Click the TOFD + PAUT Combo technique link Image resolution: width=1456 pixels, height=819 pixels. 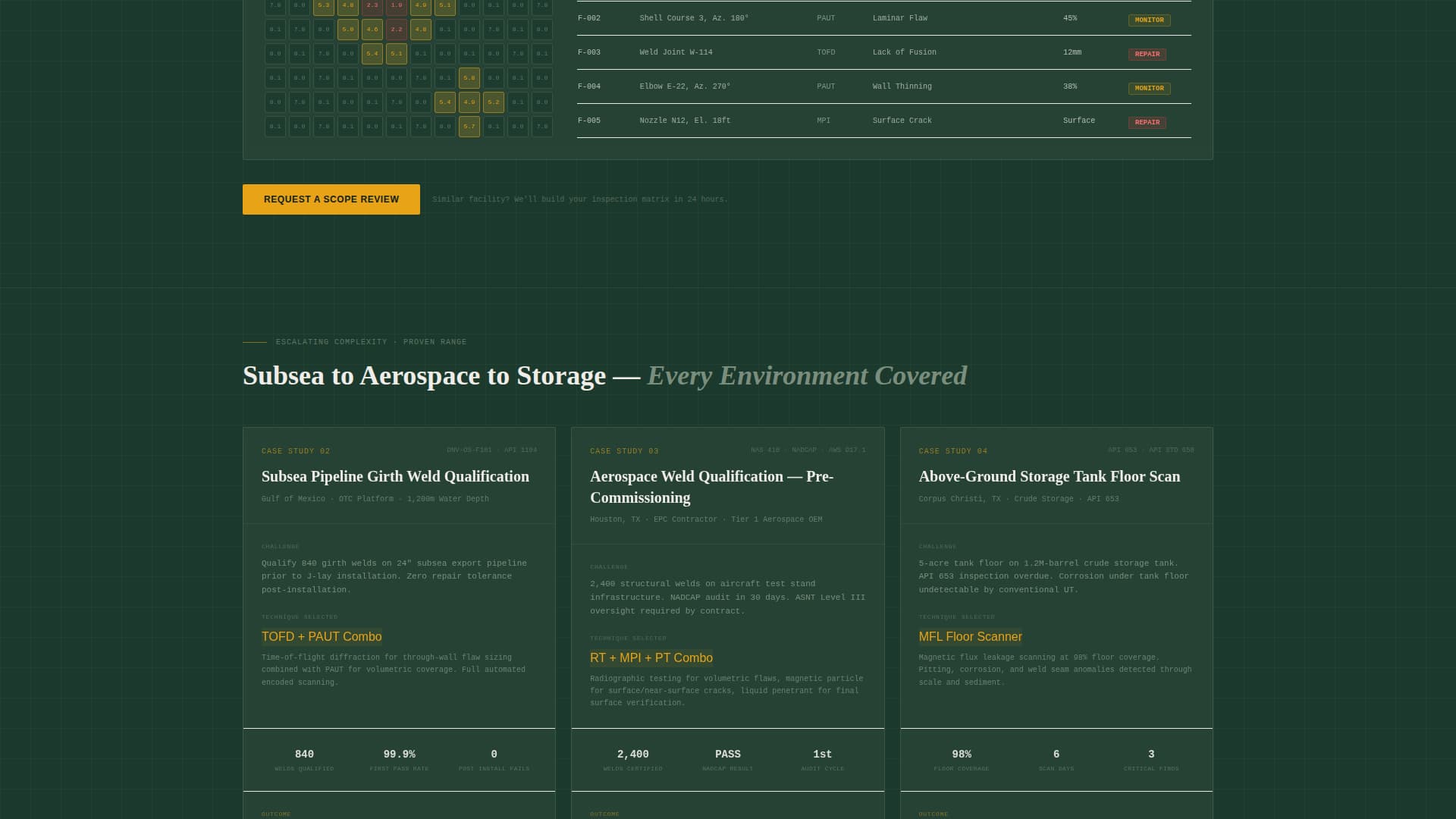[322, 637]
